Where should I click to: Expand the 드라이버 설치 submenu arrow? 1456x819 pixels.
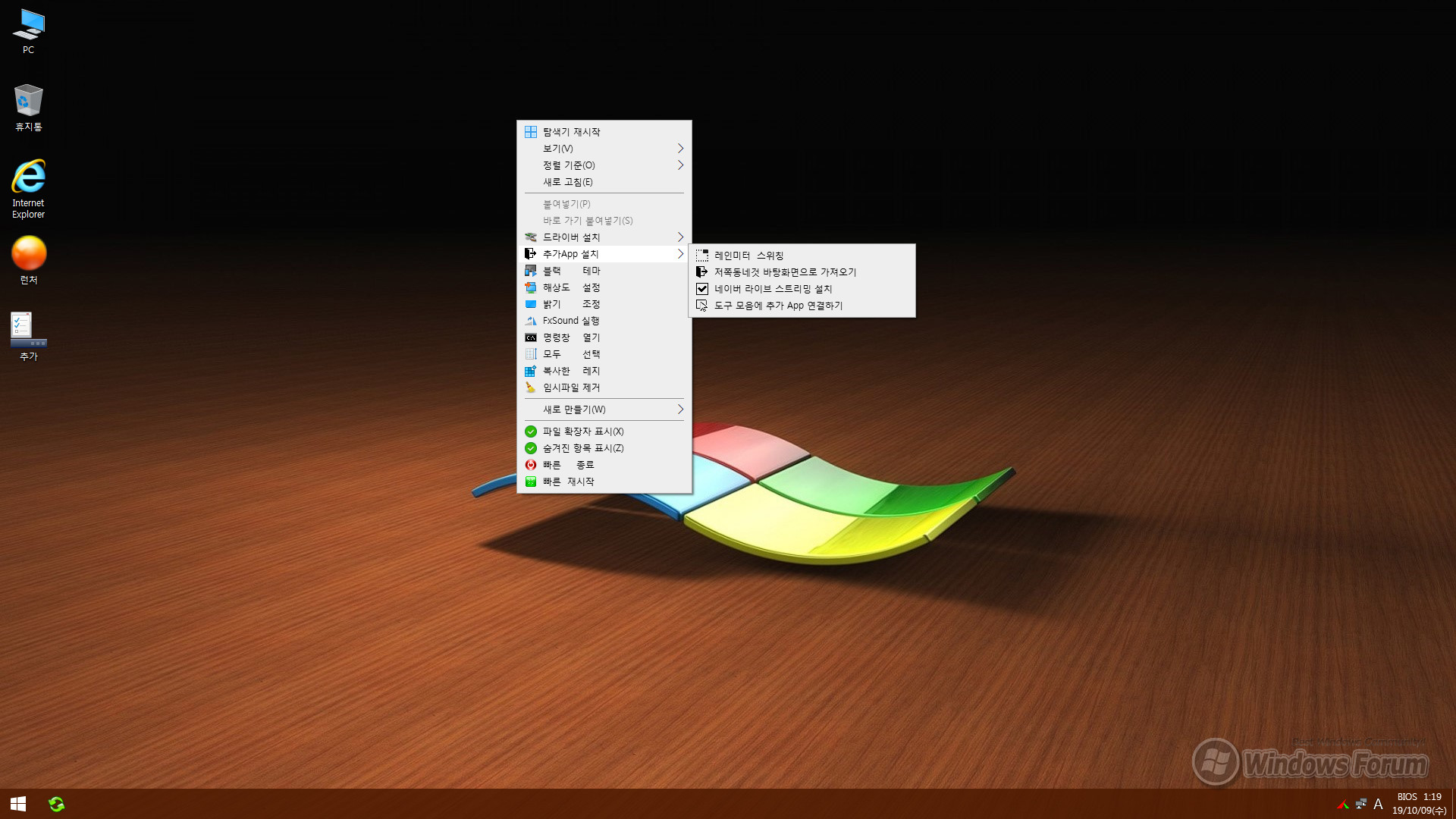[680, 237]
